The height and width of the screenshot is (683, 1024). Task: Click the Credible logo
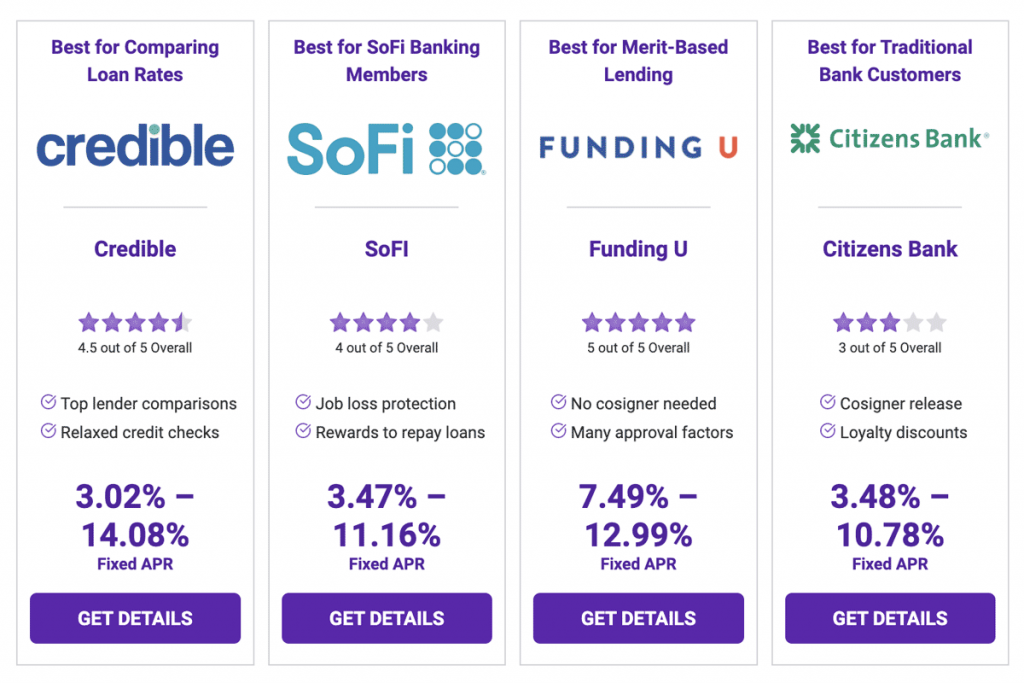[135, 147]
